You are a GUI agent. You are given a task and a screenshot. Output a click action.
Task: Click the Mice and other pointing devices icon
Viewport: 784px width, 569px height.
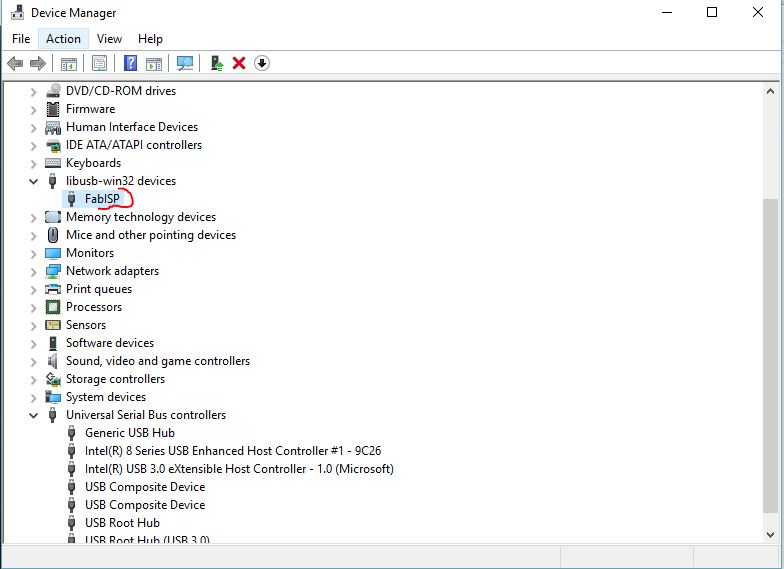[x=53, y=234]
